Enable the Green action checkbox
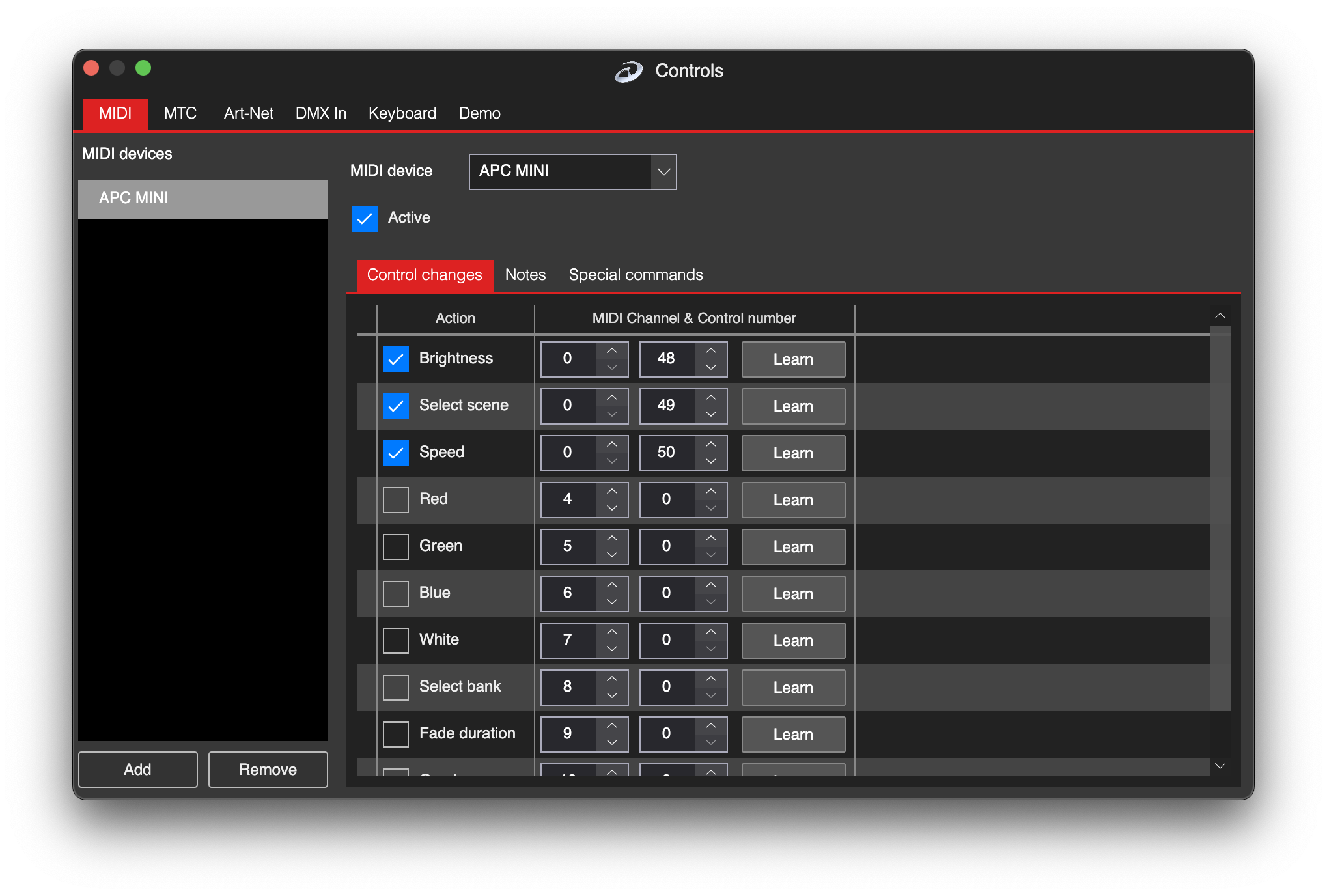 pos(396,546)
